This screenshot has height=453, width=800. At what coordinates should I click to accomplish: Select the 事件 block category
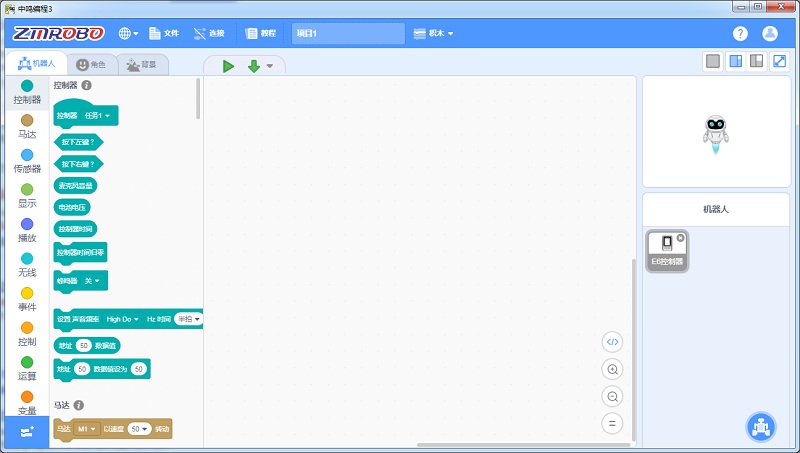(x=27, y=299)
